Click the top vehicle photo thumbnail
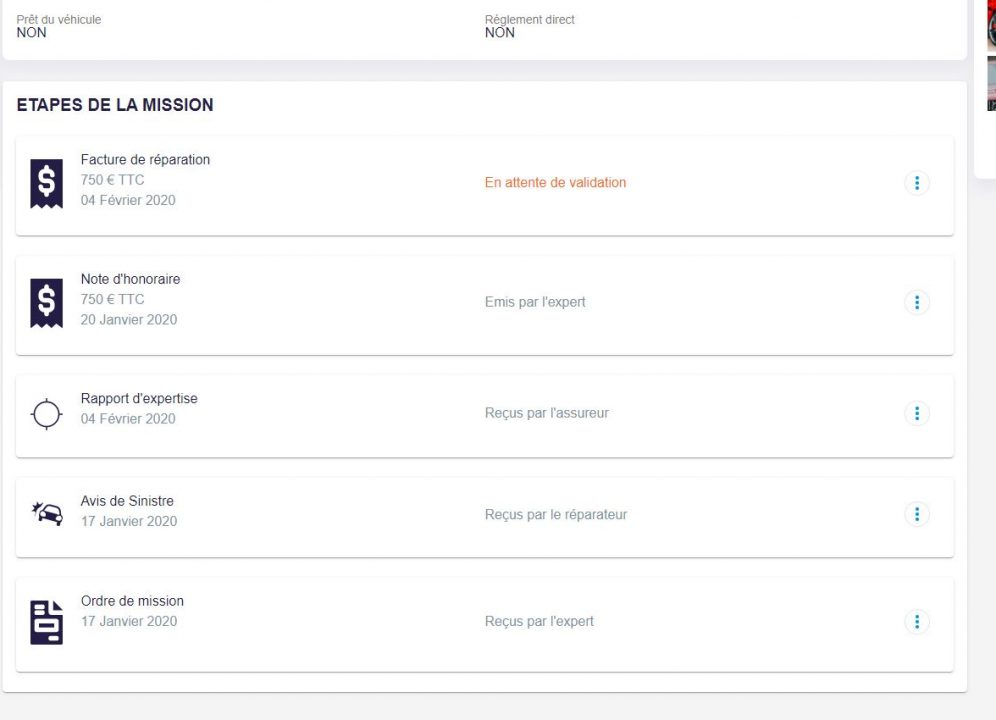 [992, 25]
